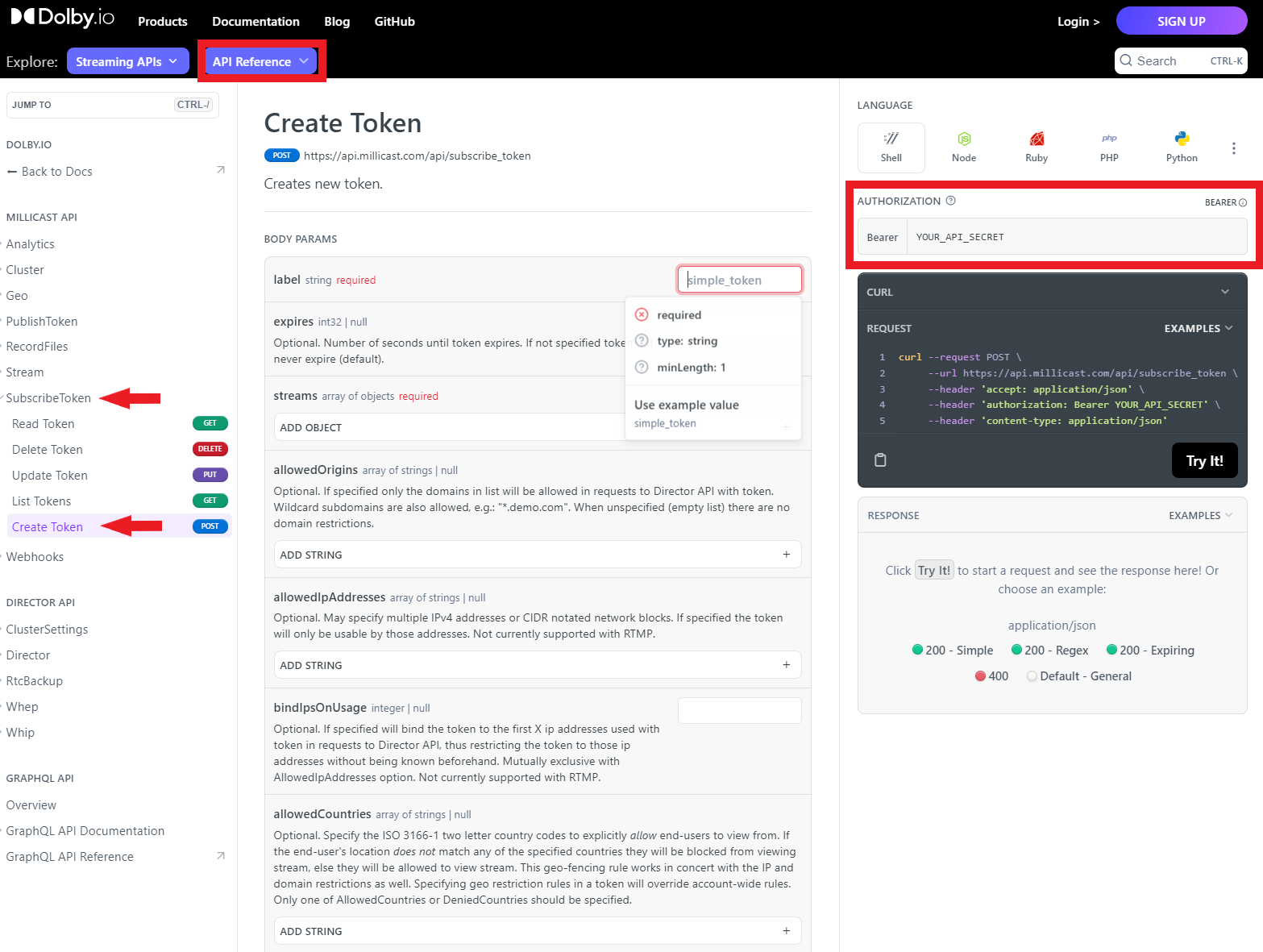Open more languages vertical dots menu
Viewport: 1263px width, 952px height.
[1233, 148]
